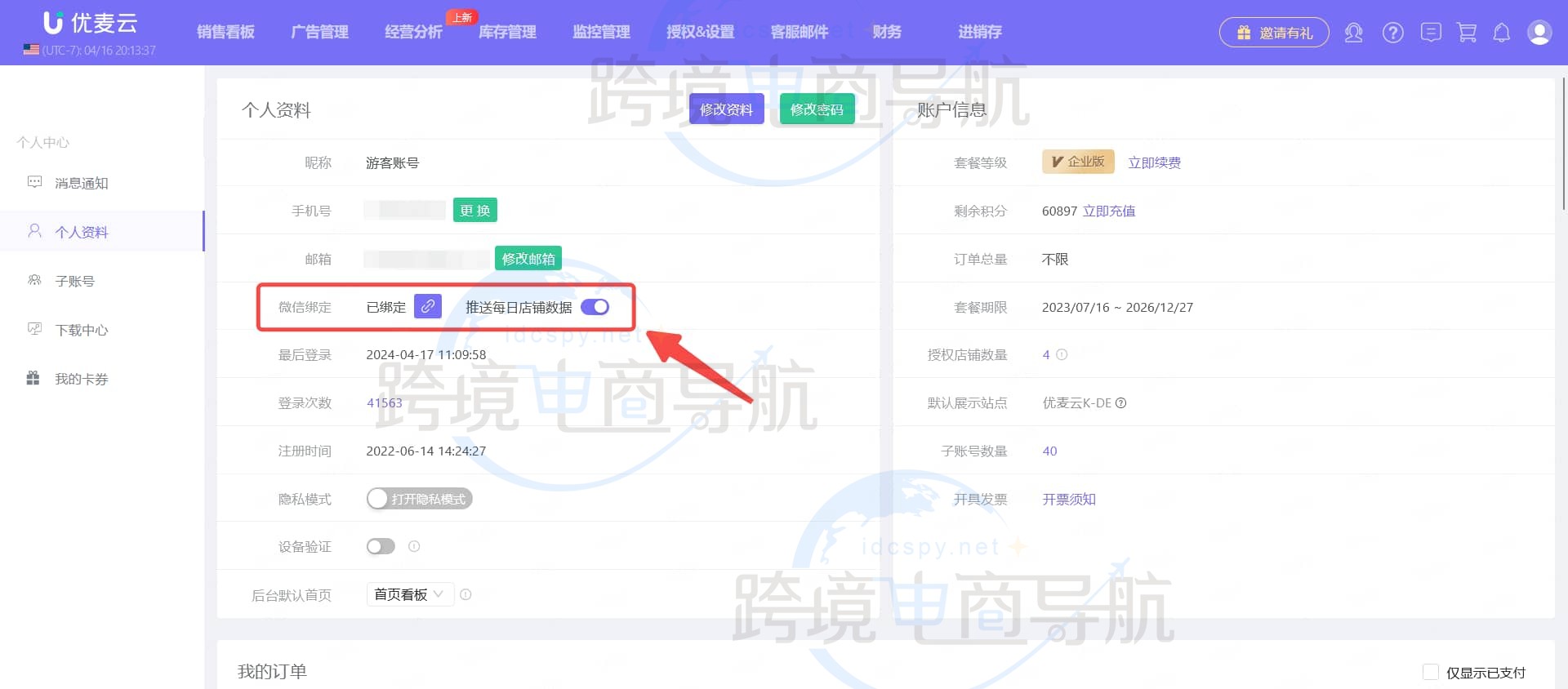Image resolution: width=1568 pixels, height=689 pixels.
Task: Select 子账号 in sidebar
Action: click(x=102, y=281)
